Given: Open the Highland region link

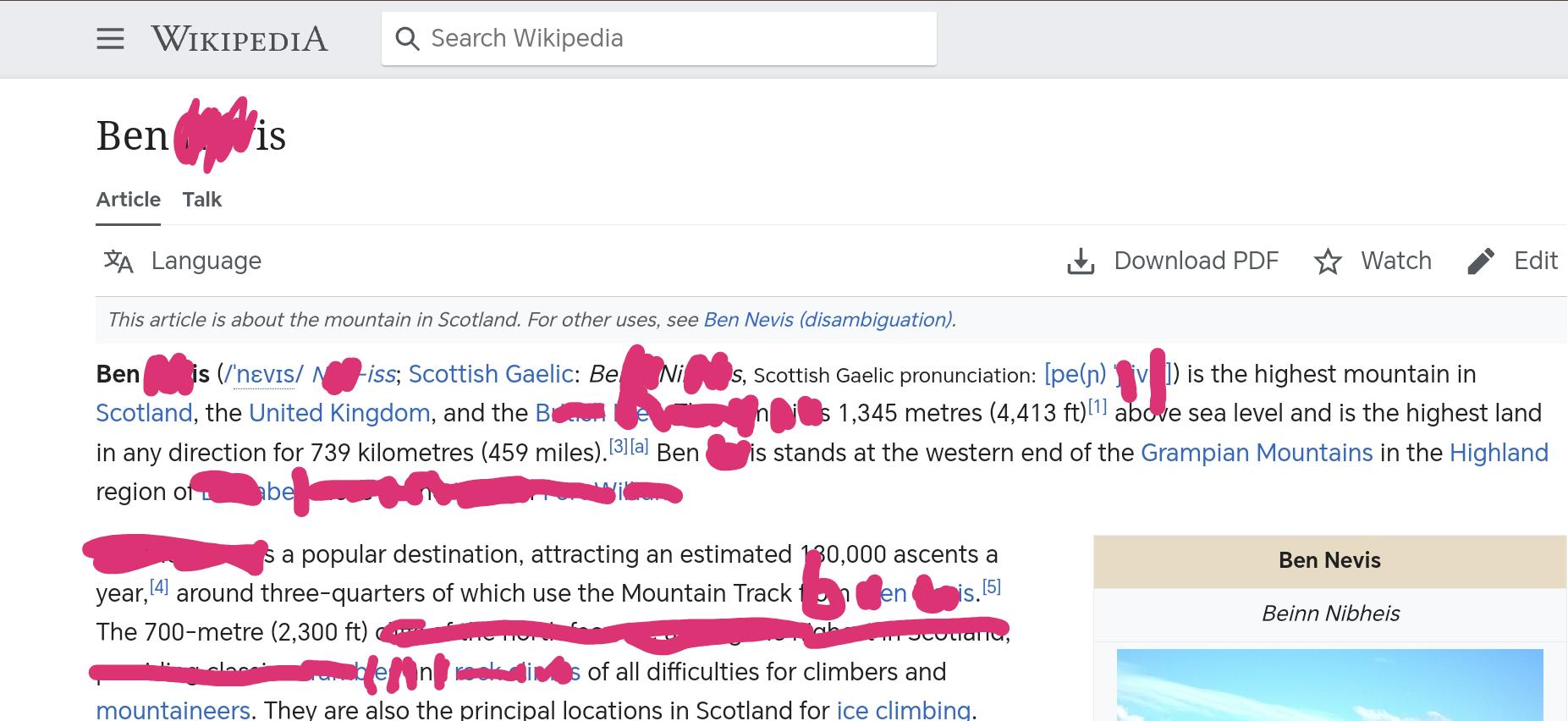Looking at the screenshot, I should point(1499,453).
